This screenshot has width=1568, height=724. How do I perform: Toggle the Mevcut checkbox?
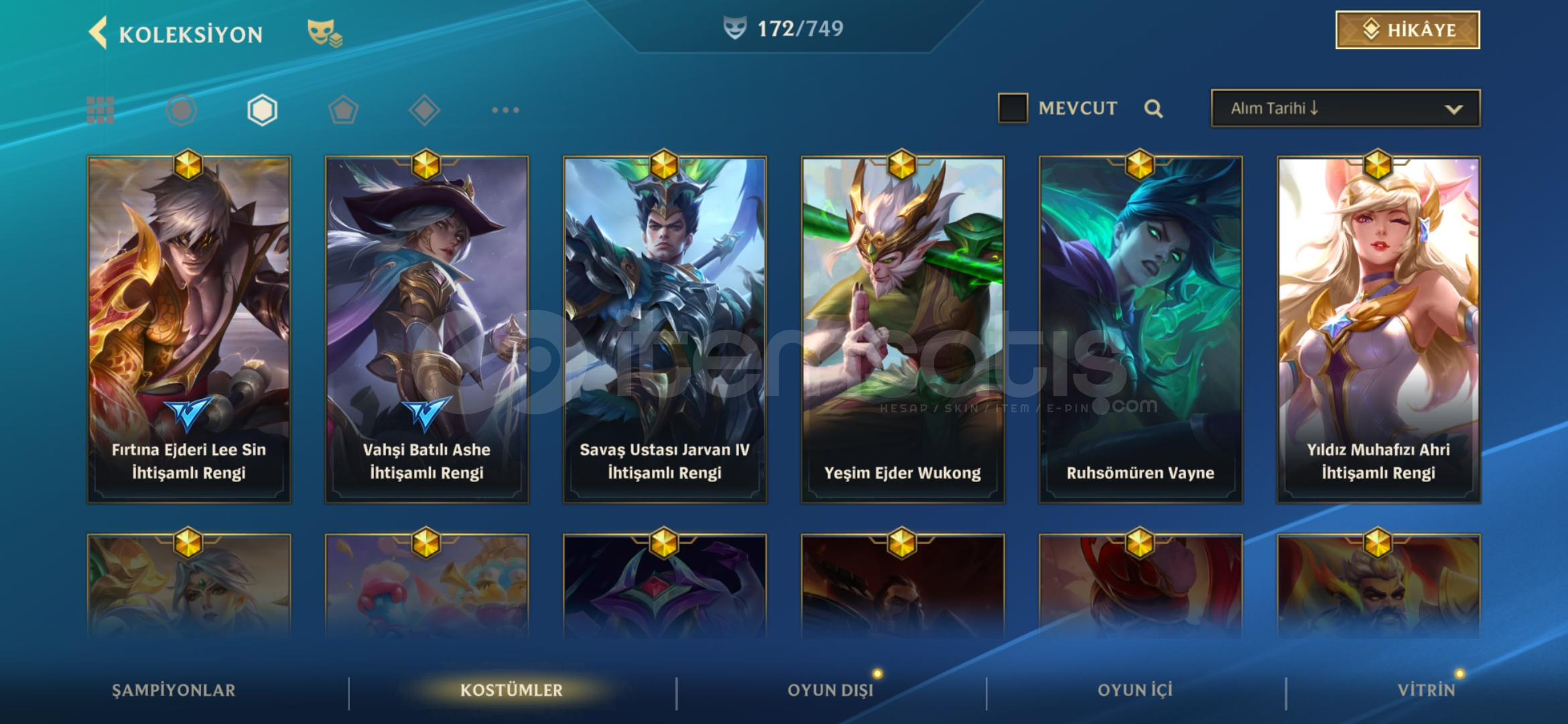[1012, 108]
